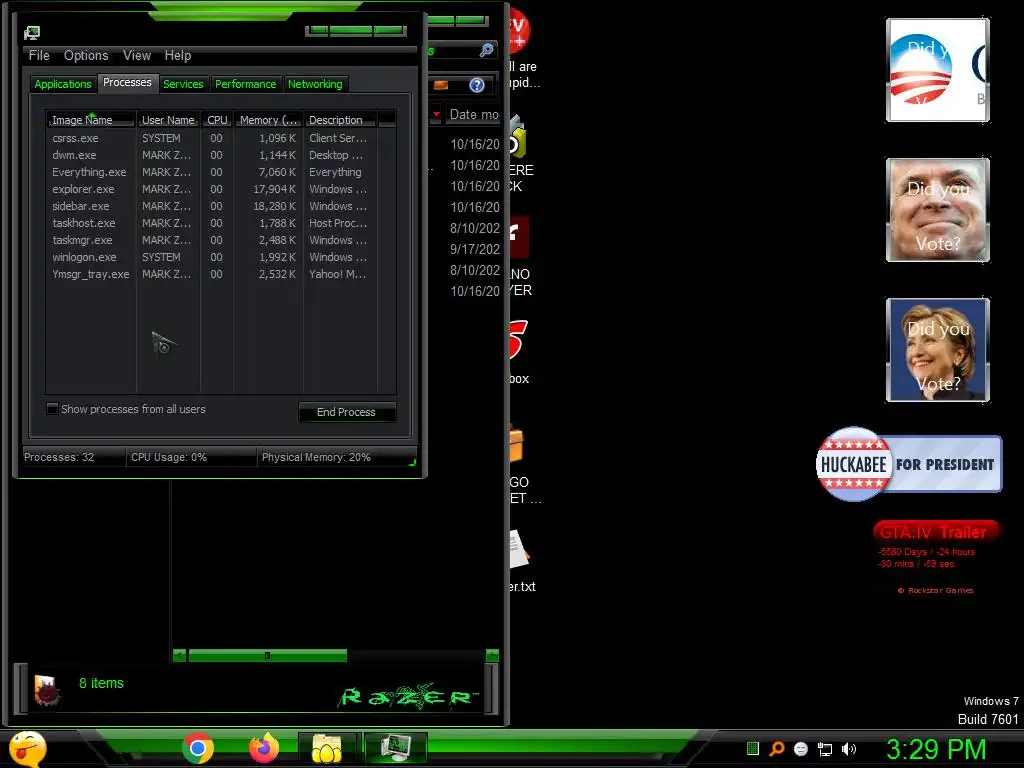Screen dimensions: 1024x768
Task: Click the Host Proc... description cell
Action: pos(338,223)
